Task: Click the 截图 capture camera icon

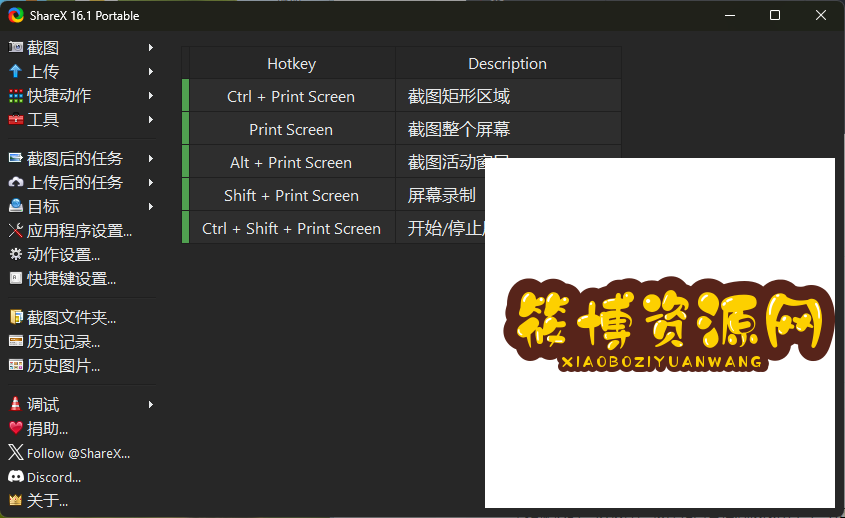Action: pyautogui.click(x=16, y=47)
